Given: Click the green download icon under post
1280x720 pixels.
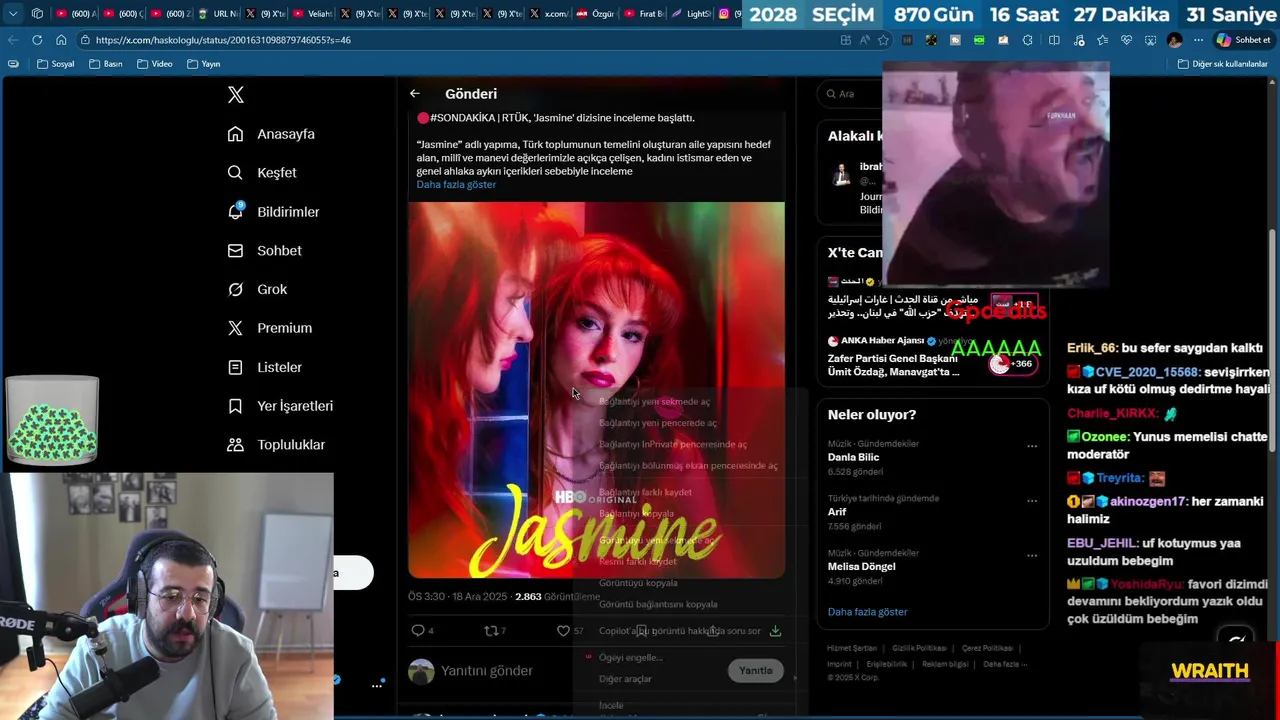Looking at the screenshot, I should [x=775, y=631].
